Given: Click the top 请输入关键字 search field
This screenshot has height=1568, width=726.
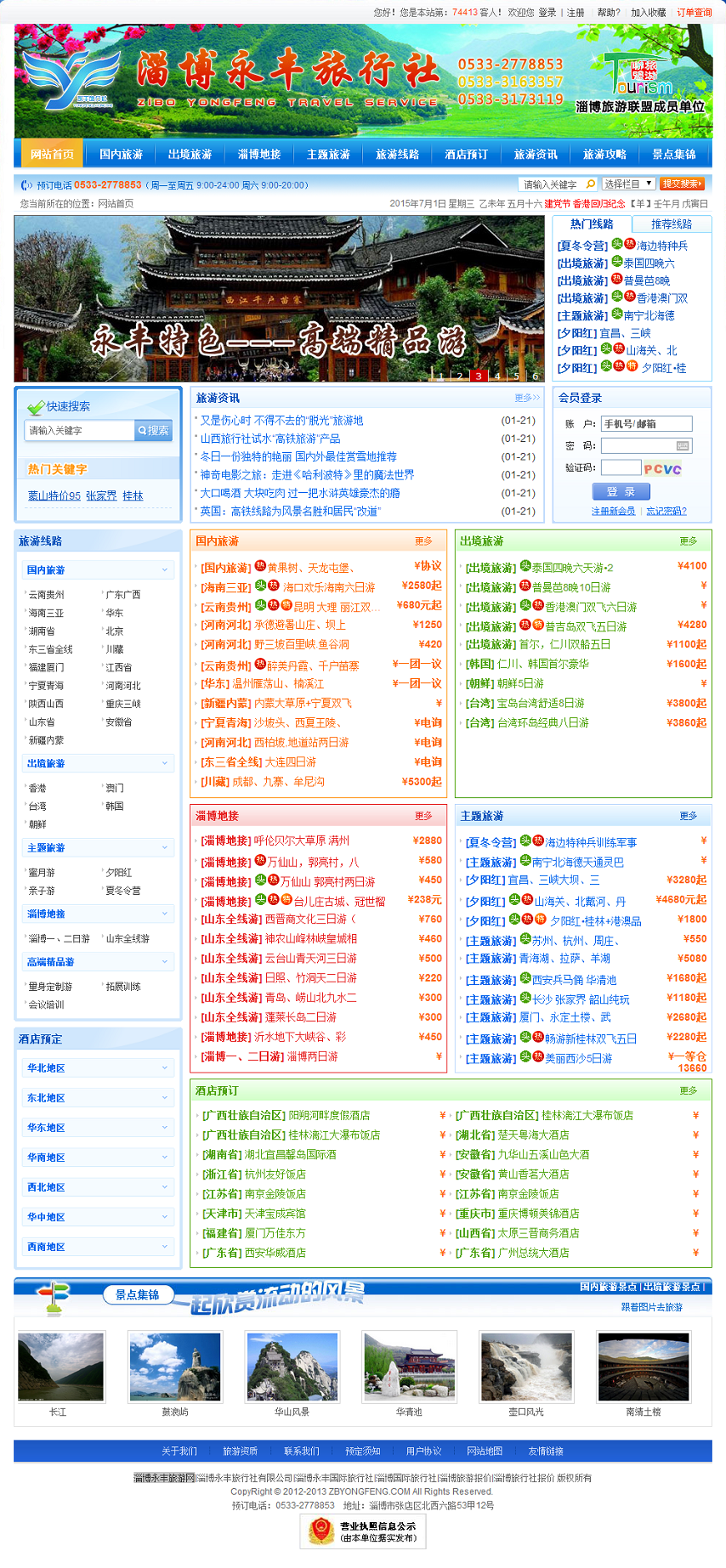Looking at the screenshot, I should [552, 184].
